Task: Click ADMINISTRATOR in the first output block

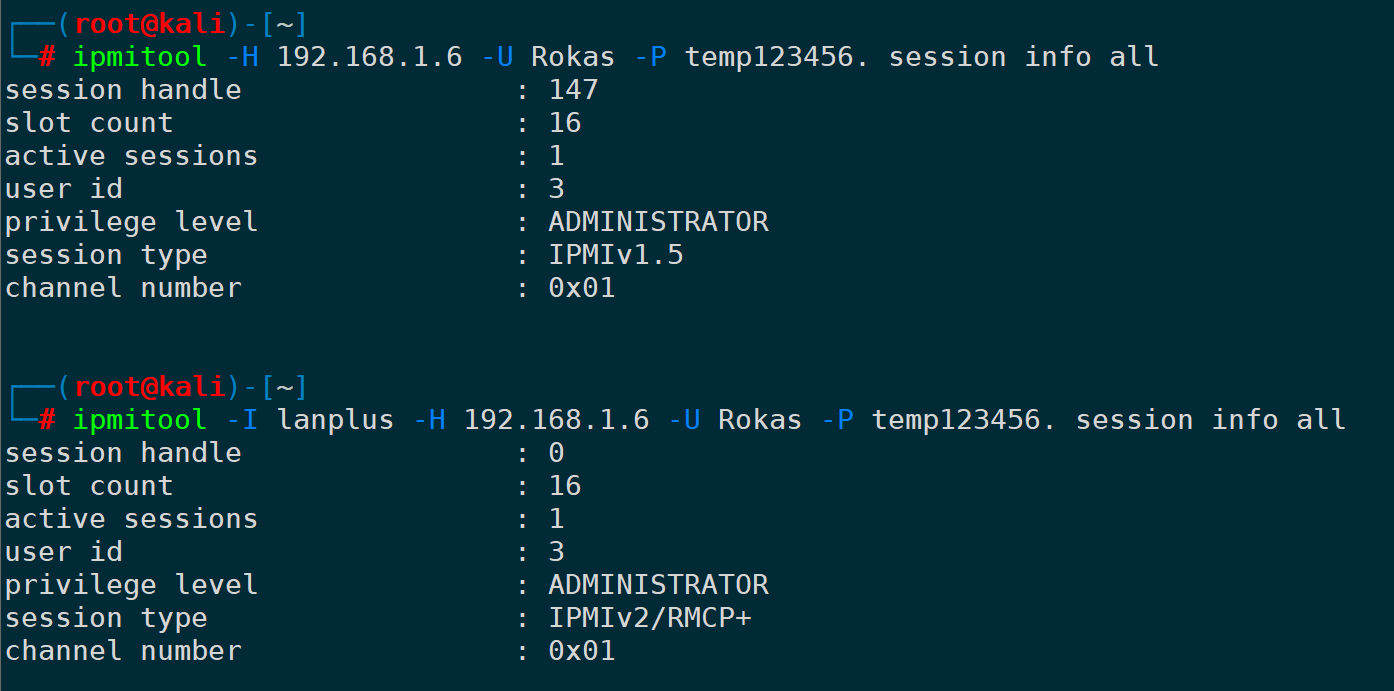Action: (658, 222)
